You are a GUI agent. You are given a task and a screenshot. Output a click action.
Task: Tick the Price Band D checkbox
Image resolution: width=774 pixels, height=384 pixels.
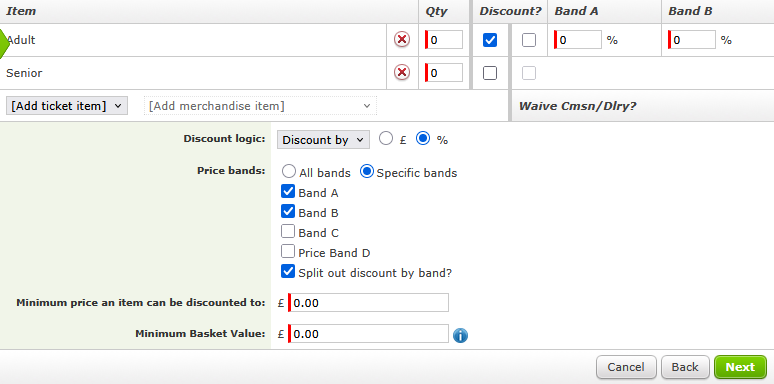288,252
